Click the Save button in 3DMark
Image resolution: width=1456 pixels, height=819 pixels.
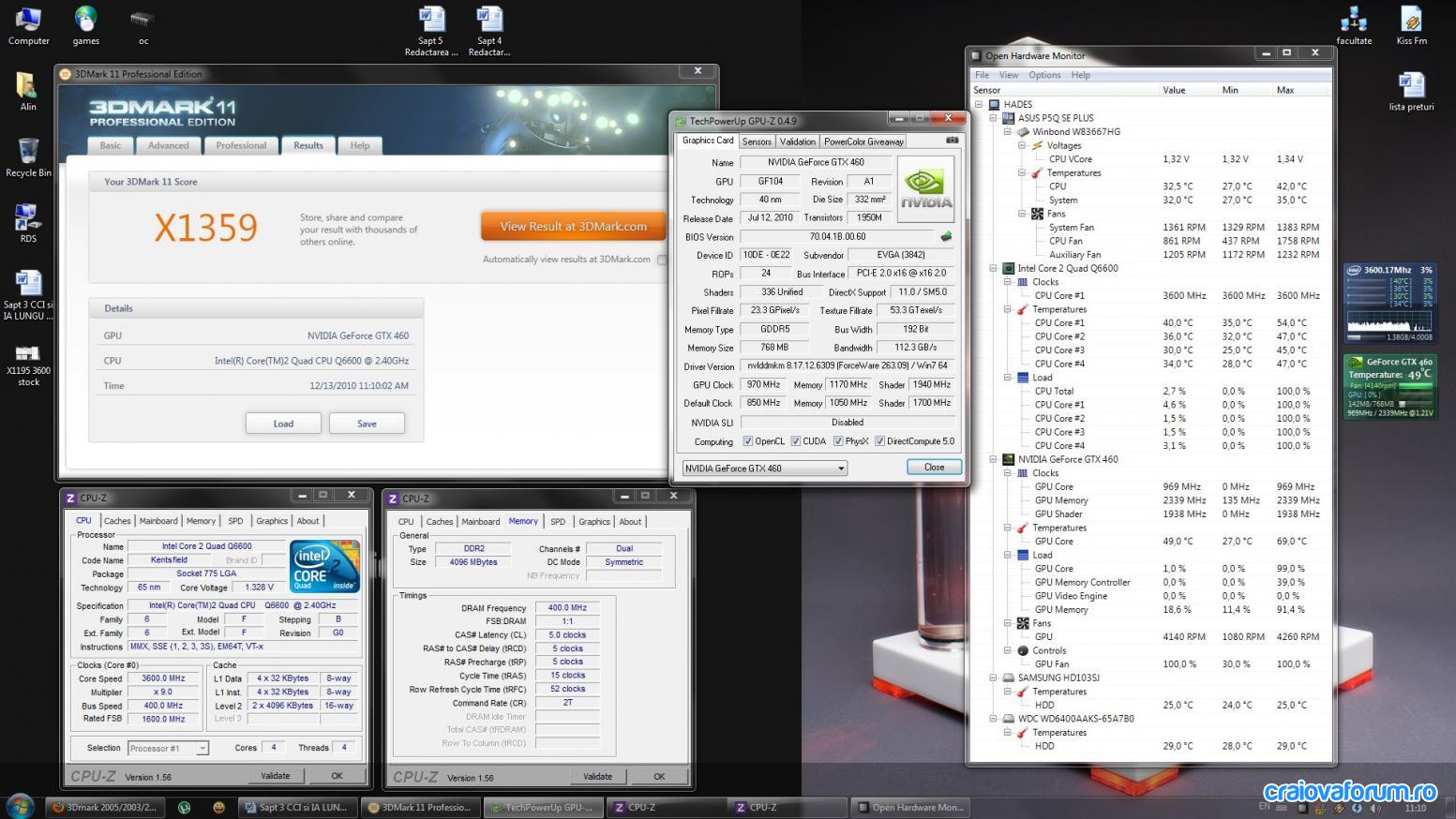[x=367, y=424]
